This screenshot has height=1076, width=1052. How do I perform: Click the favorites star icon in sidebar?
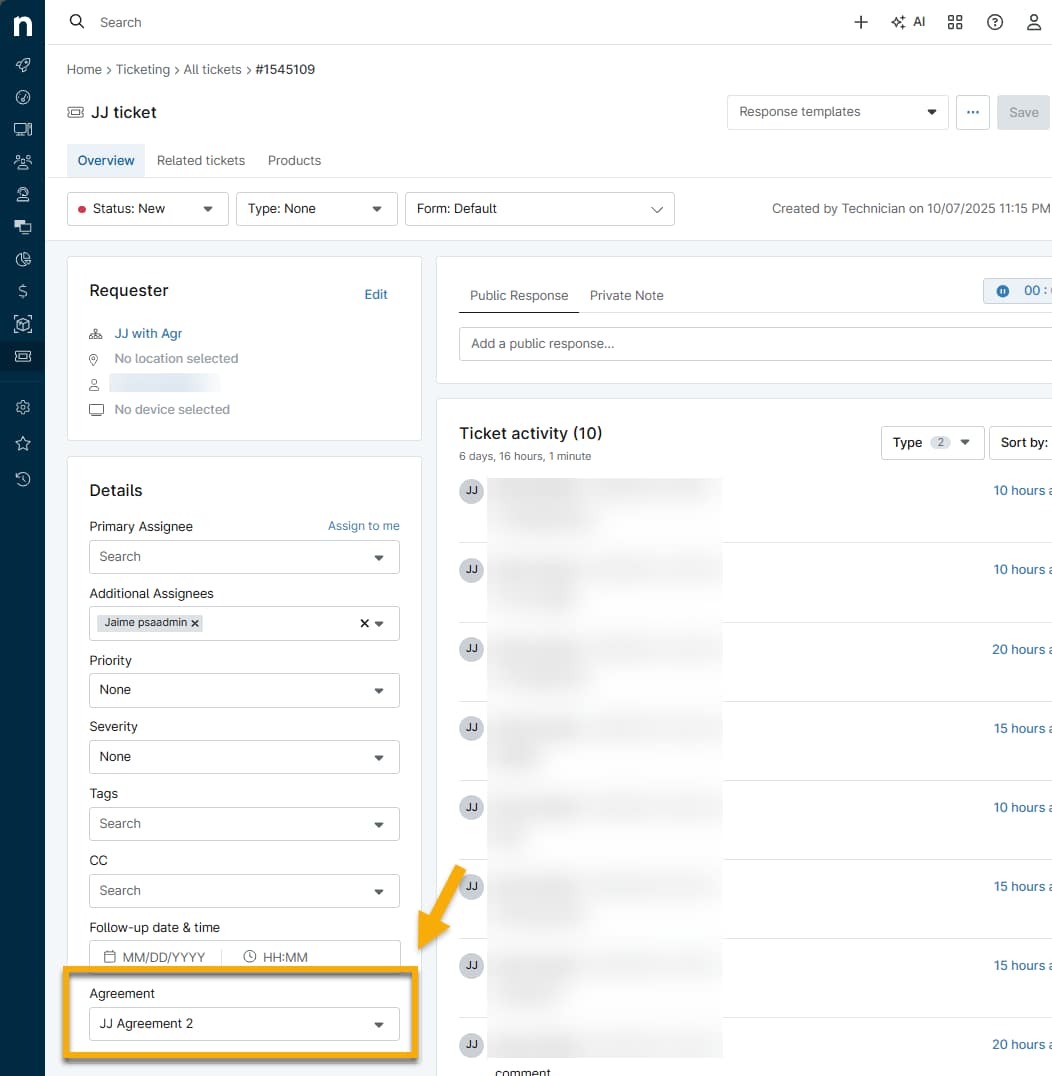coord(22,443)
